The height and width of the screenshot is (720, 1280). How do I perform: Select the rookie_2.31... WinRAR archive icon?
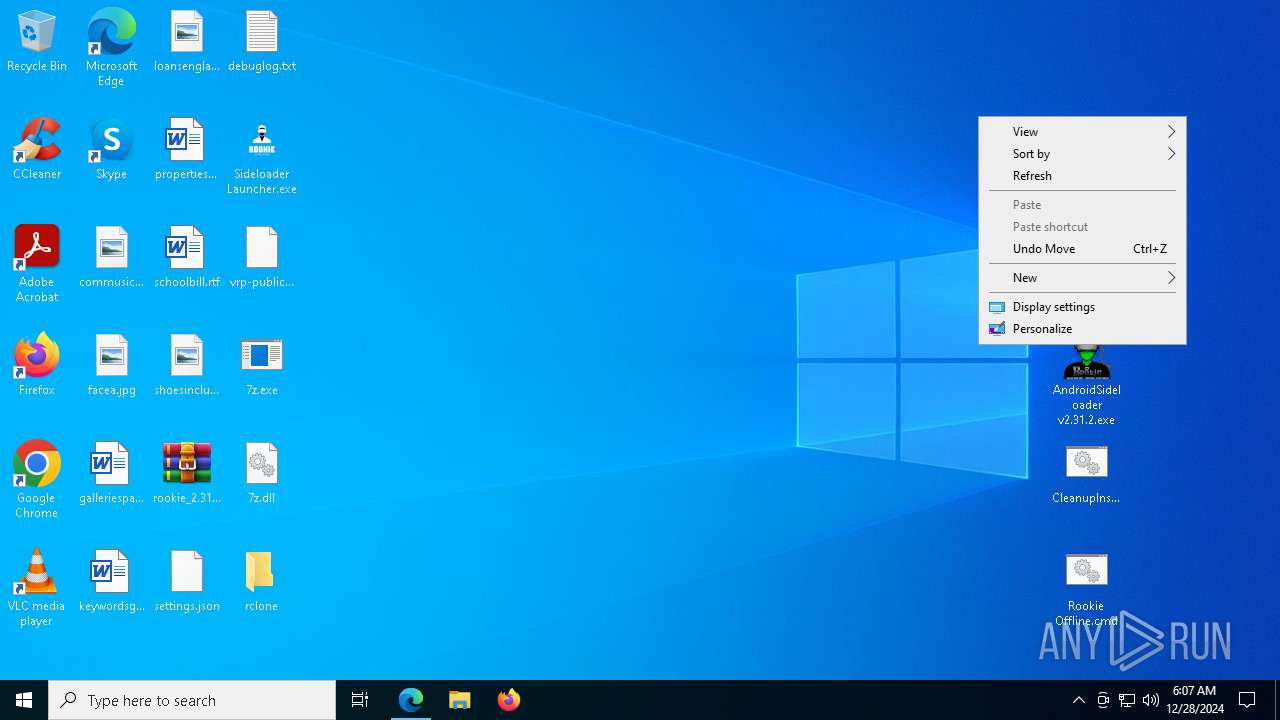click(x=187, y=474)
